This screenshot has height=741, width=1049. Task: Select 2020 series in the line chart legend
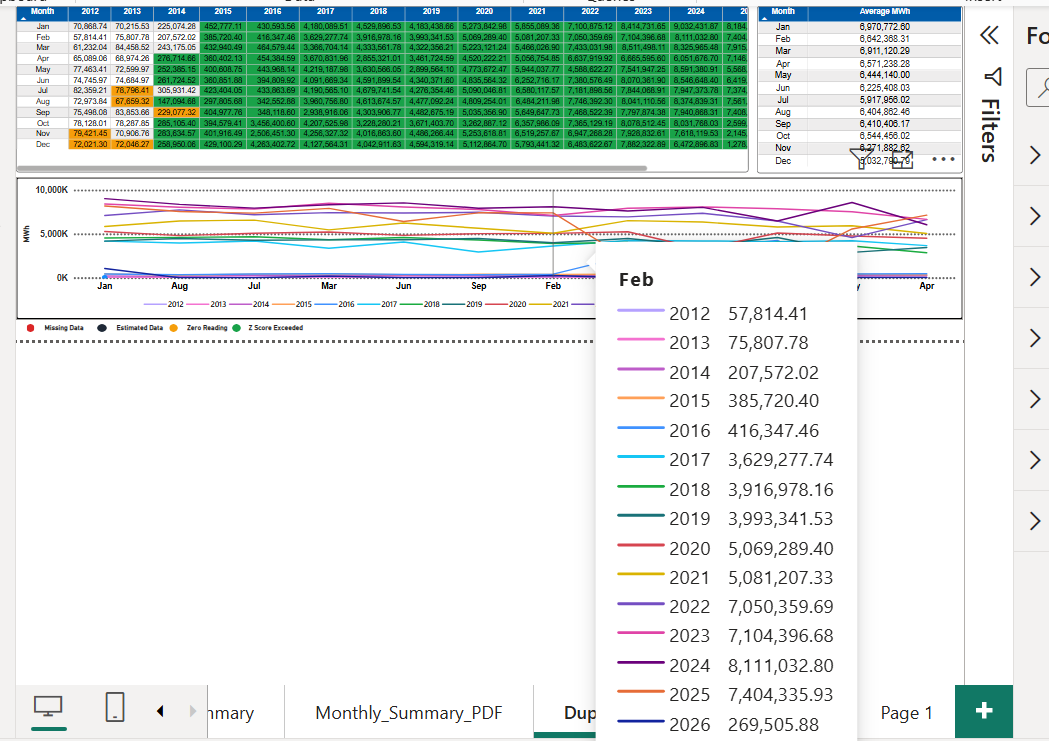coord(506,304)
